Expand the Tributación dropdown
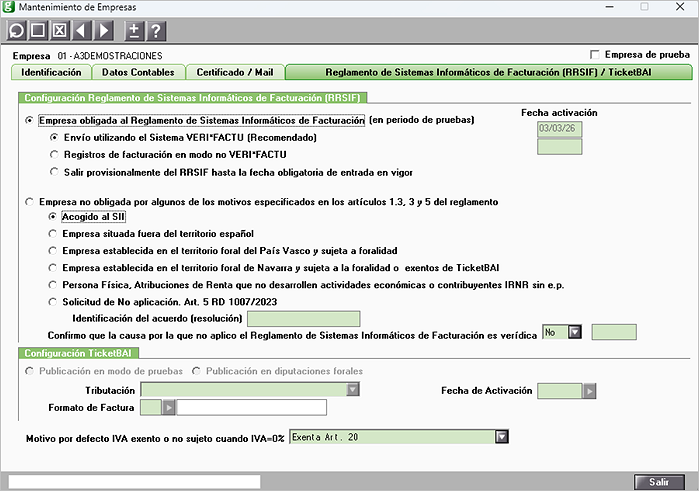 point(353,390)
